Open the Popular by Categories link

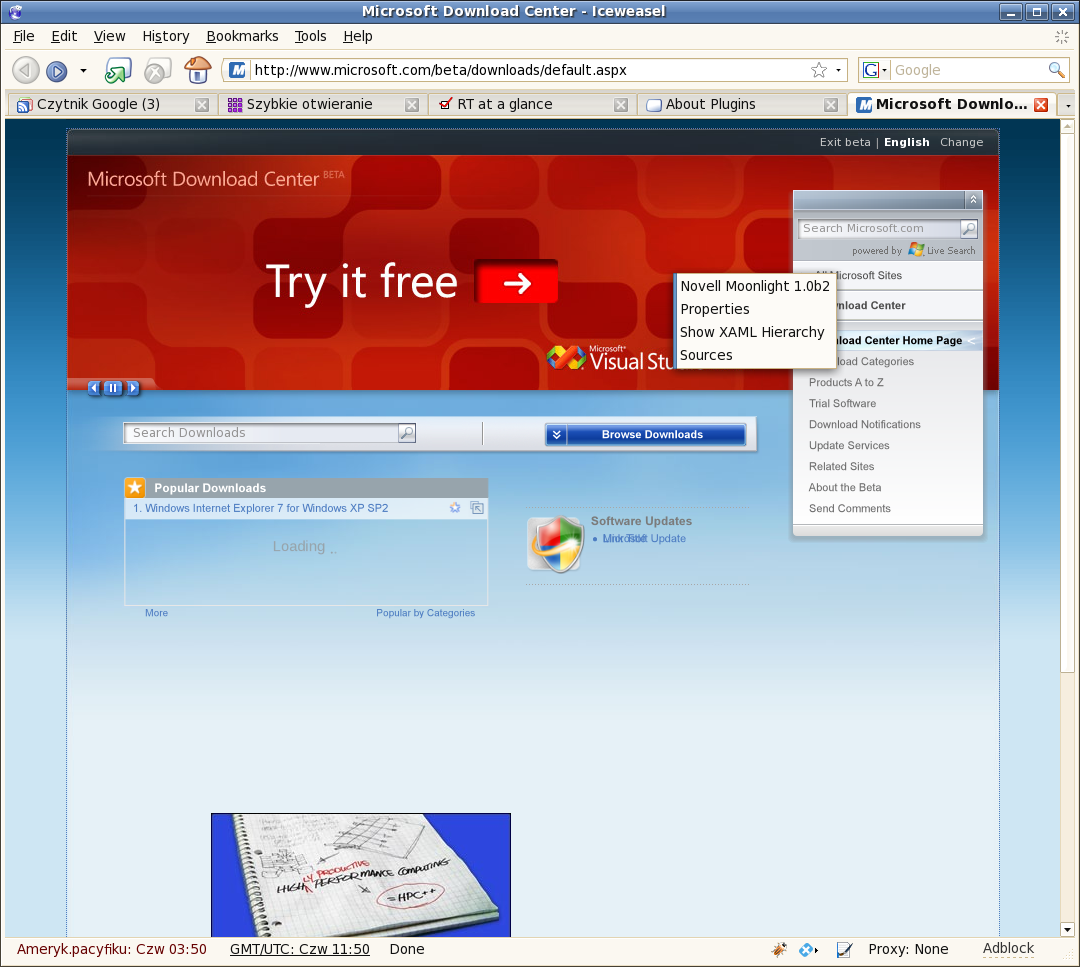click(426, 613)
